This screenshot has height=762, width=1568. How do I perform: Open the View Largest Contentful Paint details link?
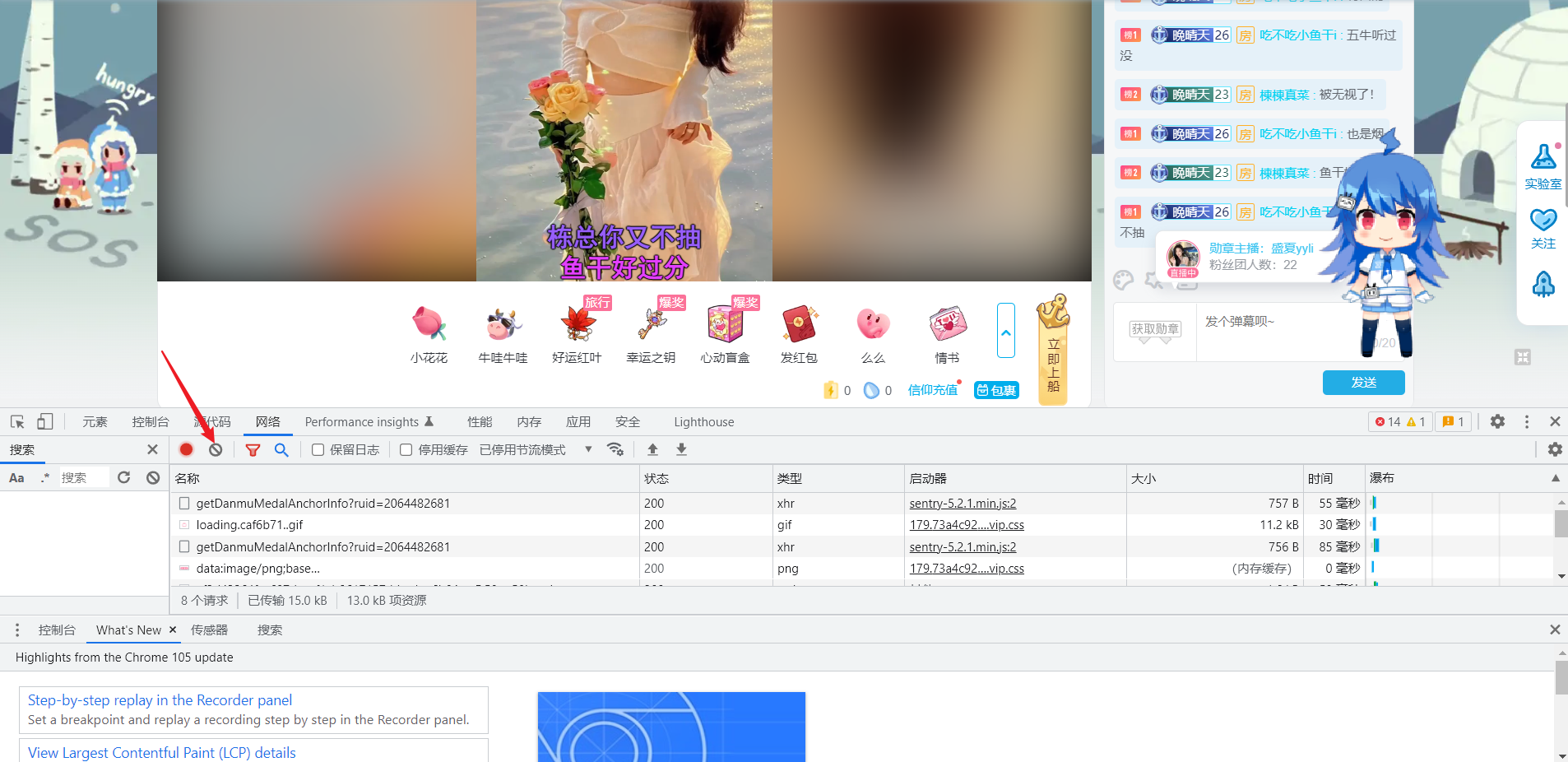coord(161,752)
